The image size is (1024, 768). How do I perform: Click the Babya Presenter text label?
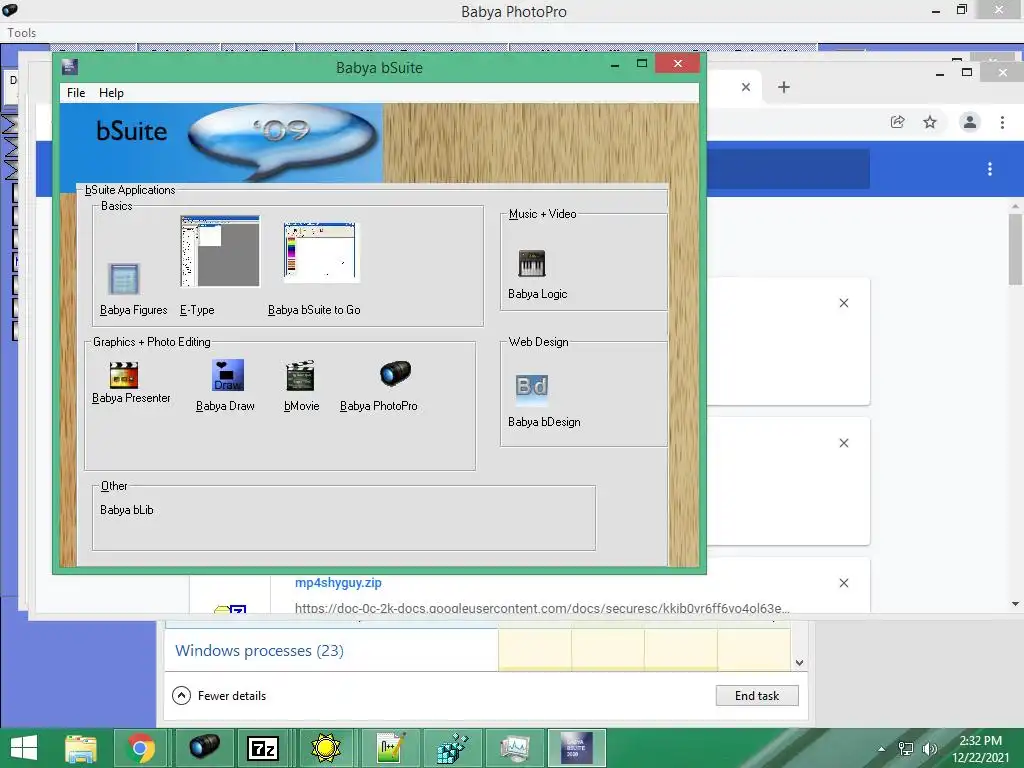pos(131,398)
